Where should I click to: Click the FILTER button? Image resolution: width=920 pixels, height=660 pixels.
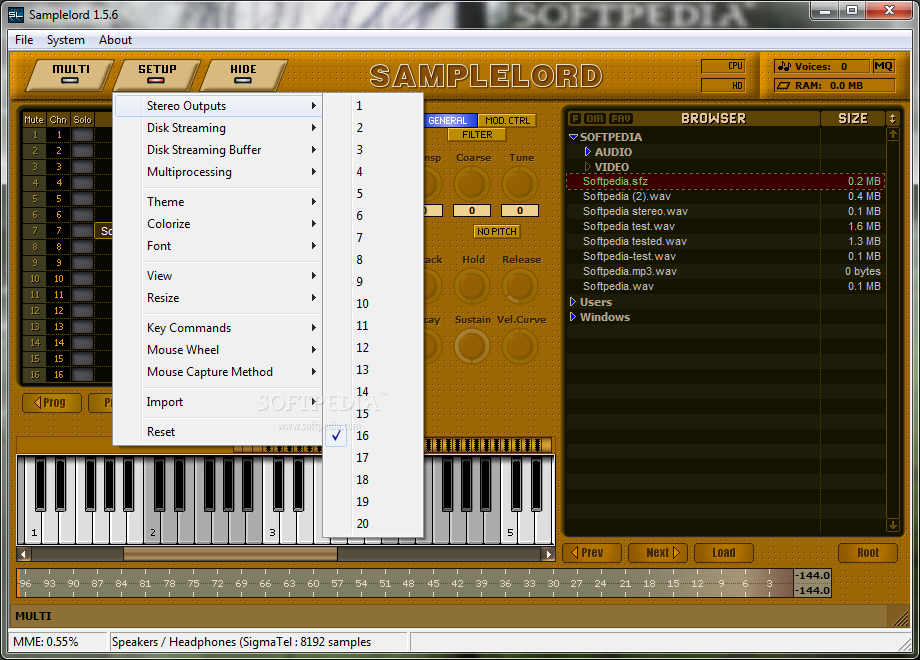pos(477,135)
